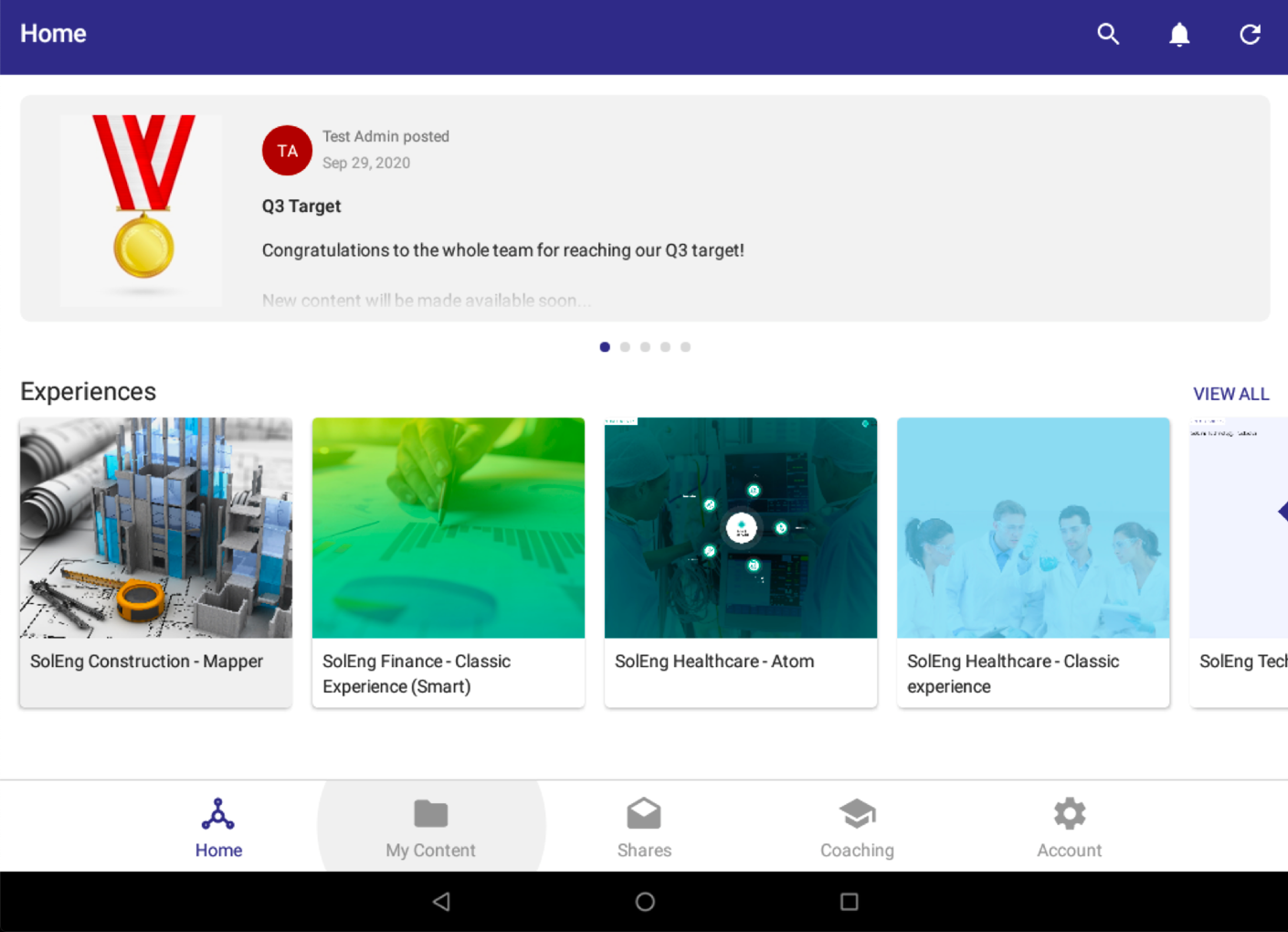The width and height of the screenshot is (1288, 932).
Task: Open SolEng Construction - Mapper experience
Action: pyautogui.click(x=155, y=562)
